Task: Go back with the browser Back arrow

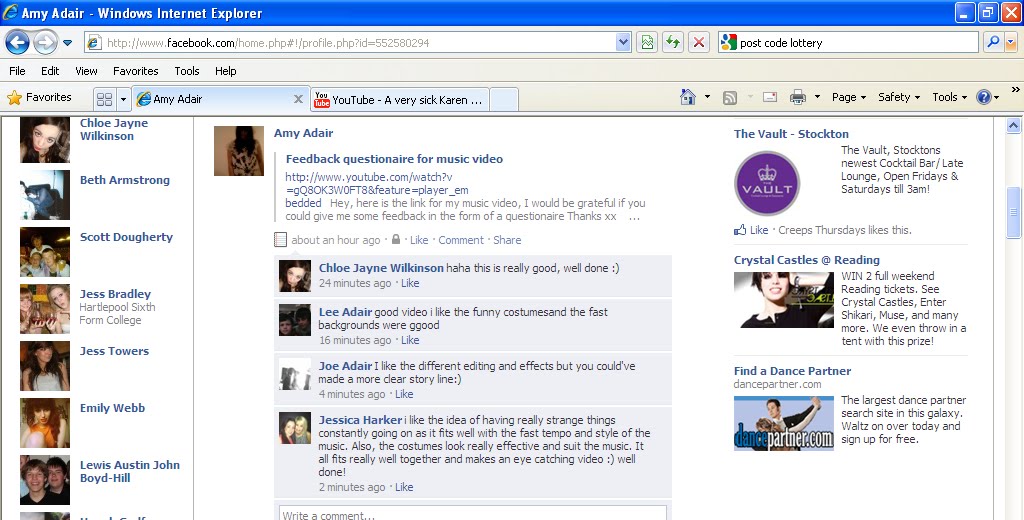Action: click(17, 43)
